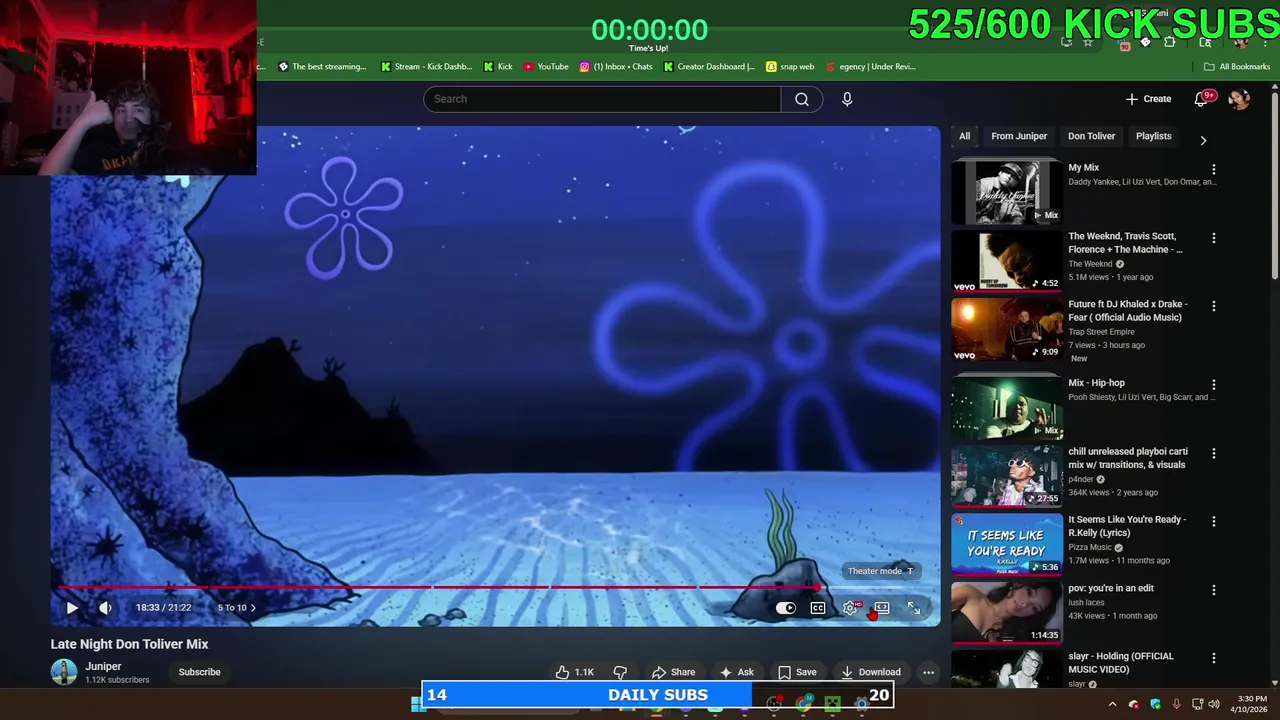Open options for 'slayr - Holding' video
1280x720 pixels.
tap(1214, 658)
